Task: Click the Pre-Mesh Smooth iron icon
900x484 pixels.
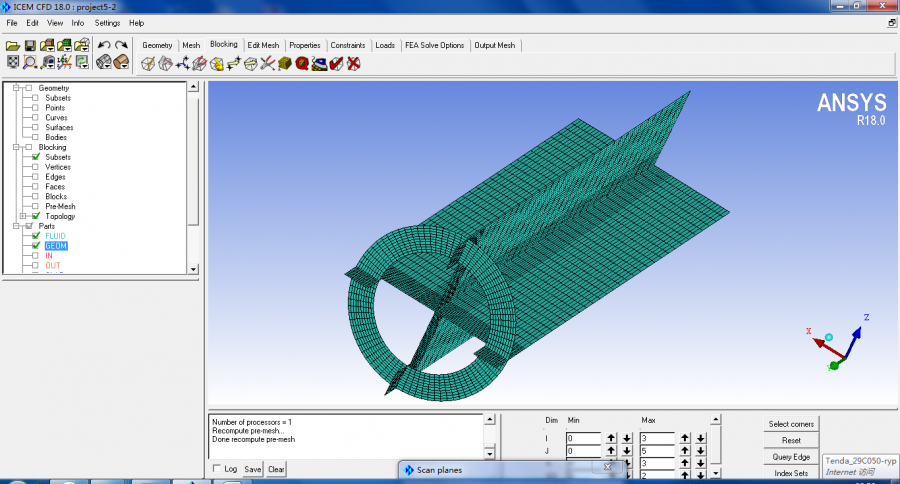Action: 319,64
